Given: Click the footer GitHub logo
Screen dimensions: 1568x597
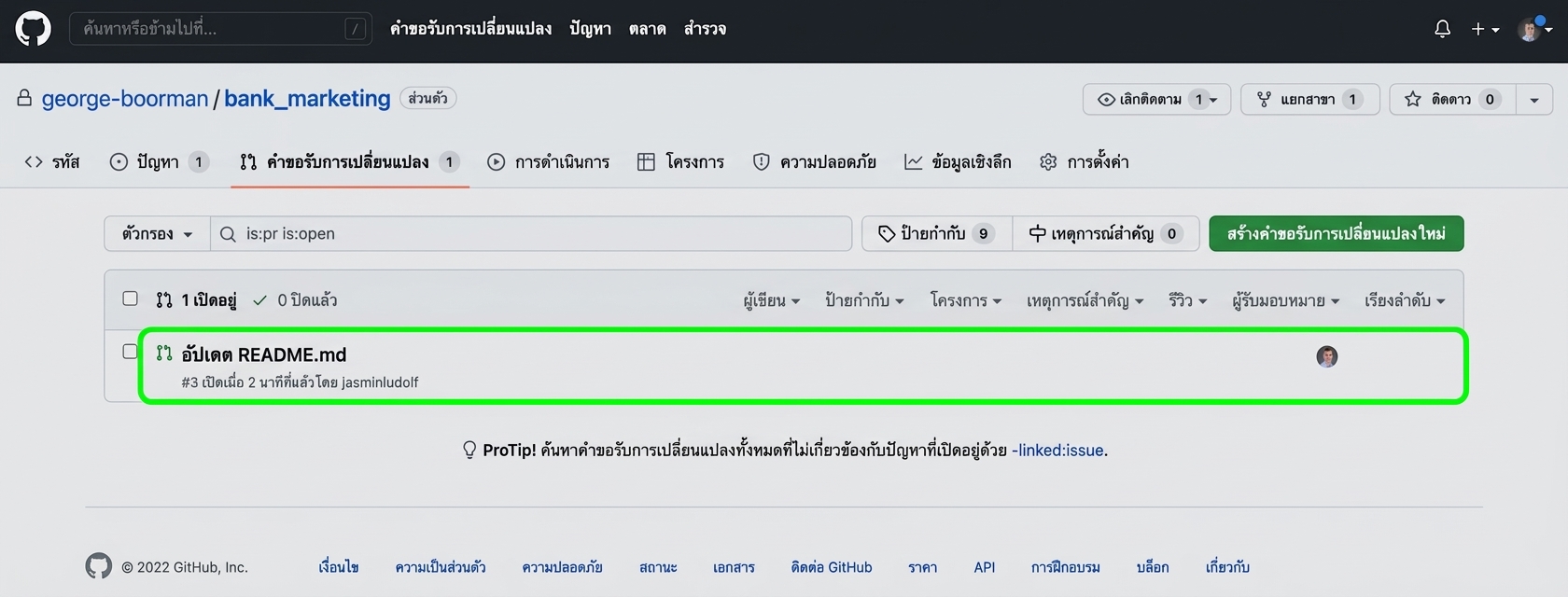Looking at the screenshot, I should 99,566.
